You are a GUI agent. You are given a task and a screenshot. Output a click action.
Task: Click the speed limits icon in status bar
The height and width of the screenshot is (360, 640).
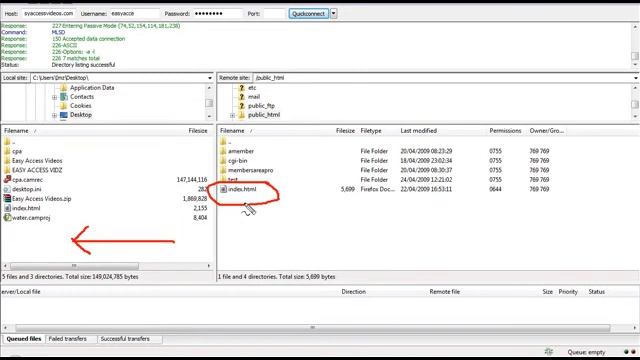click(x=549, y=352)
